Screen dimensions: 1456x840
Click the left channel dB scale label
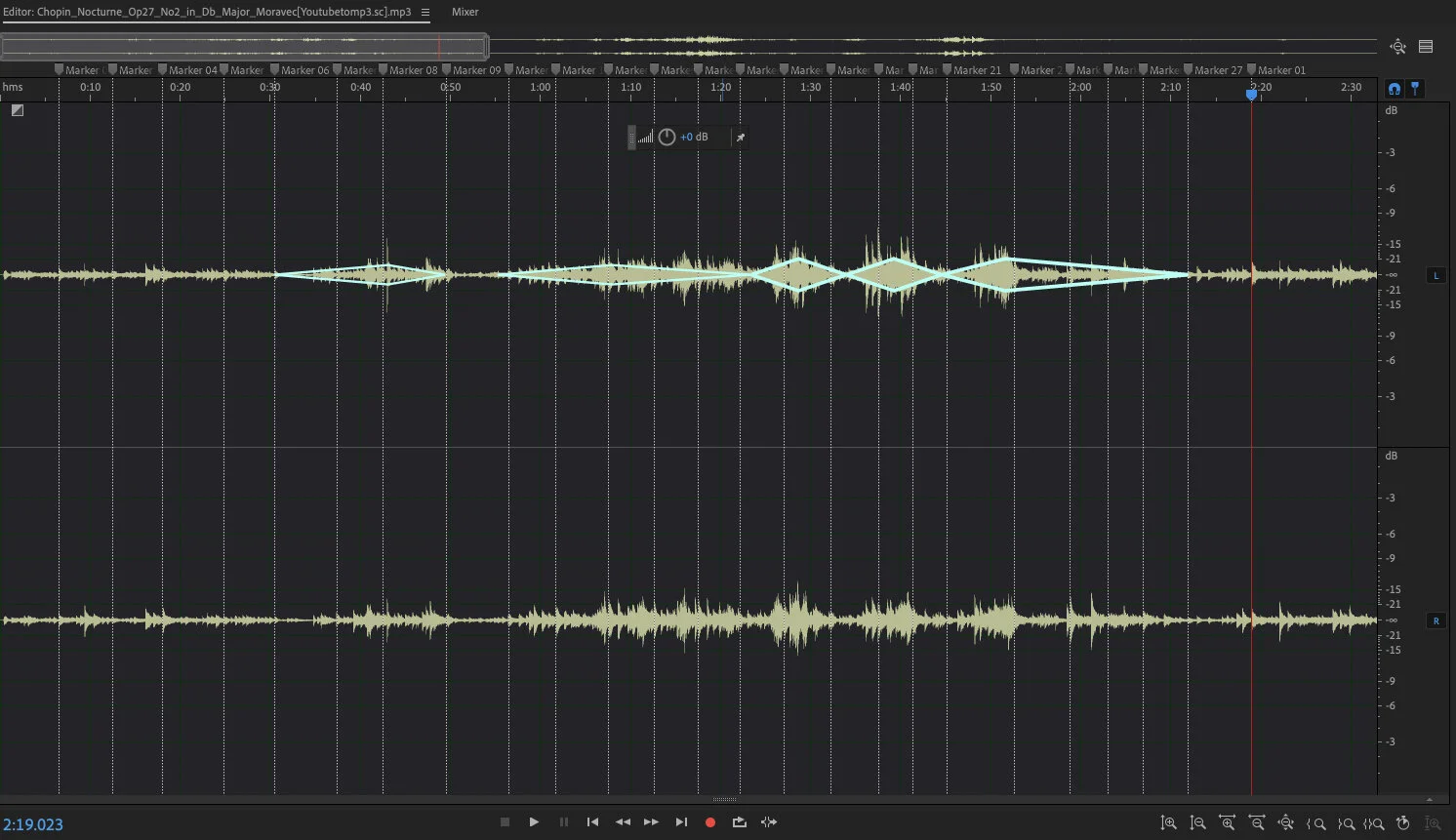[1391, 110]
